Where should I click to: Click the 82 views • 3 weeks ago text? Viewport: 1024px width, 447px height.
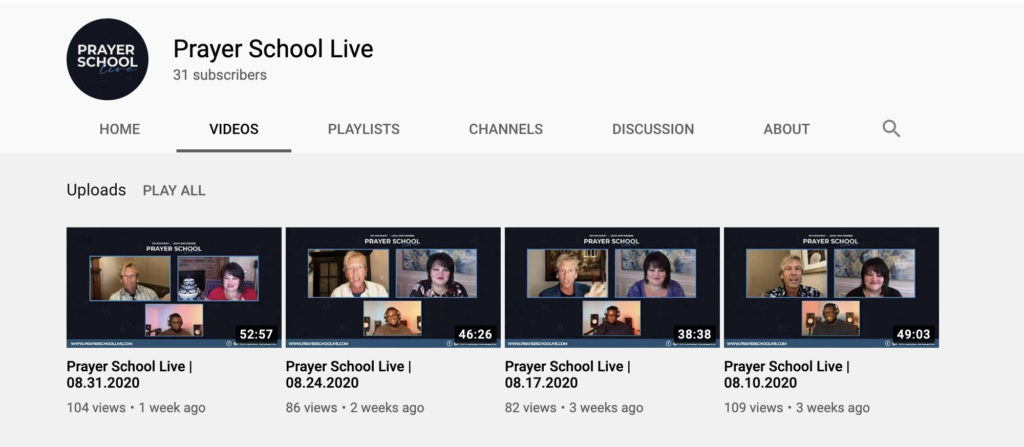point(574,408)
